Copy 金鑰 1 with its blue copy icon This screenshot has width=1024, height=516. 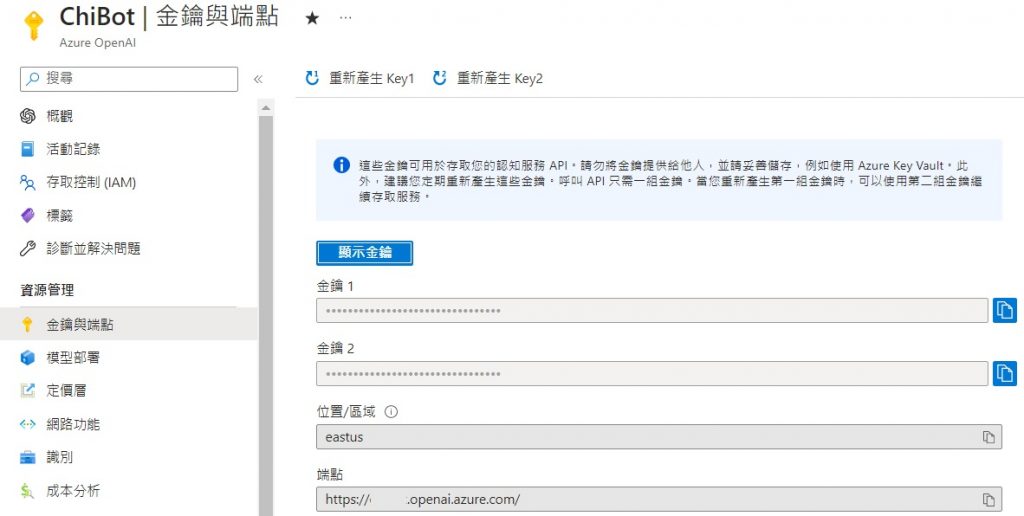pyautogui.click(x=1004, y=311)
